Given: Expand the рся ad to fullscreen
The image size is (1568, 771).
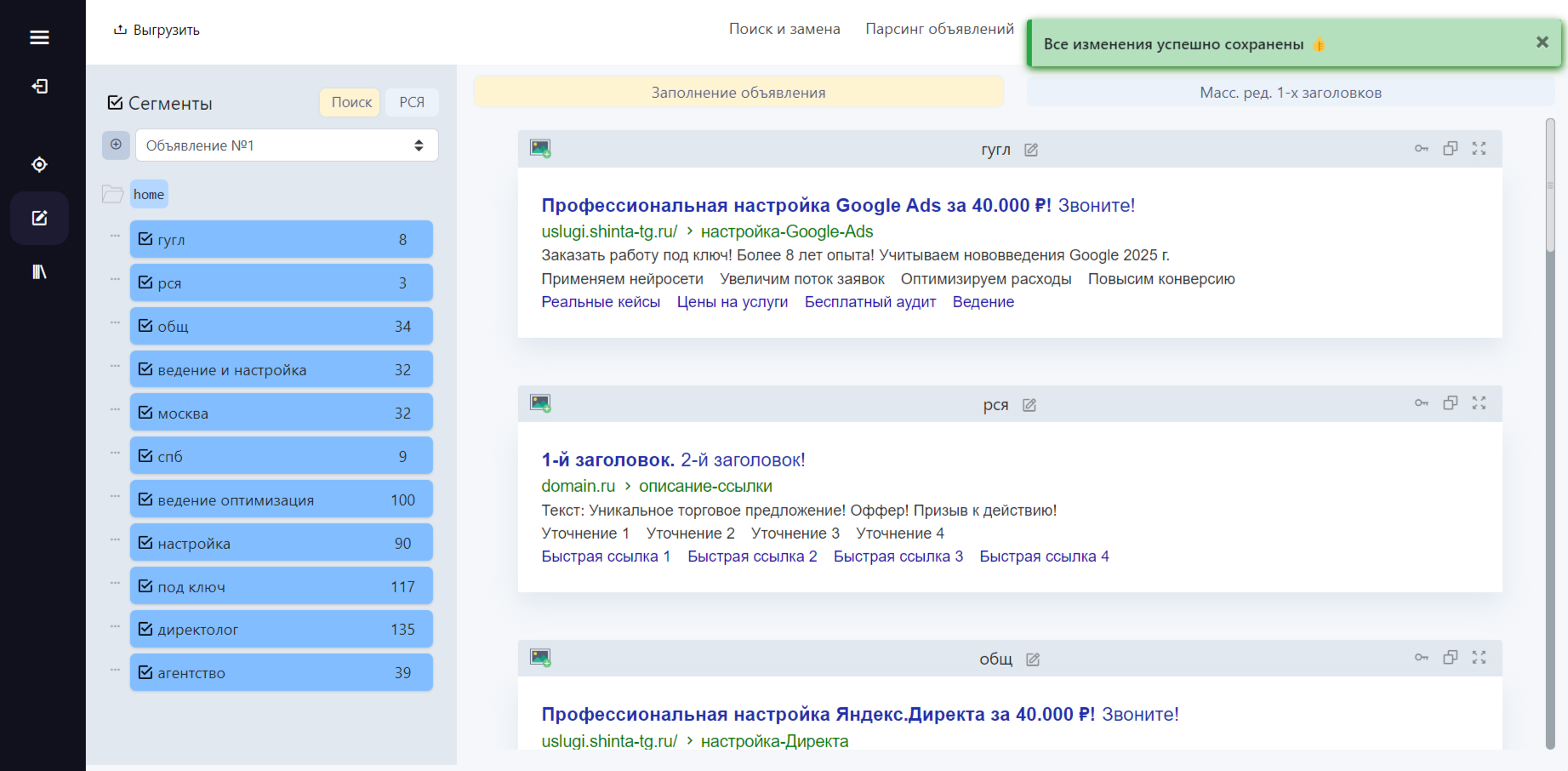Looking at the screenshot, I should 1480,403.
